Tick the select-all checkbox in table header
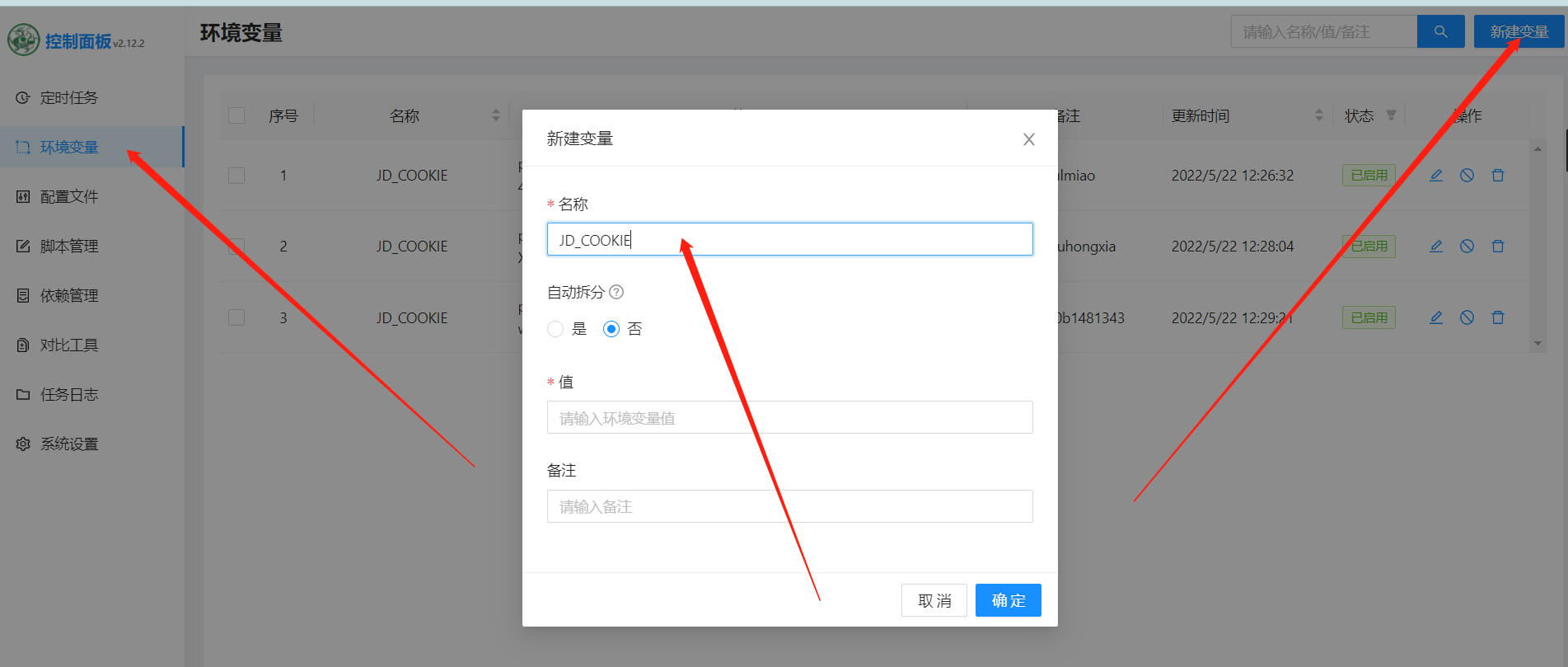The height and width of the screenshot is (667, 1568). click(x=236, y=115)
